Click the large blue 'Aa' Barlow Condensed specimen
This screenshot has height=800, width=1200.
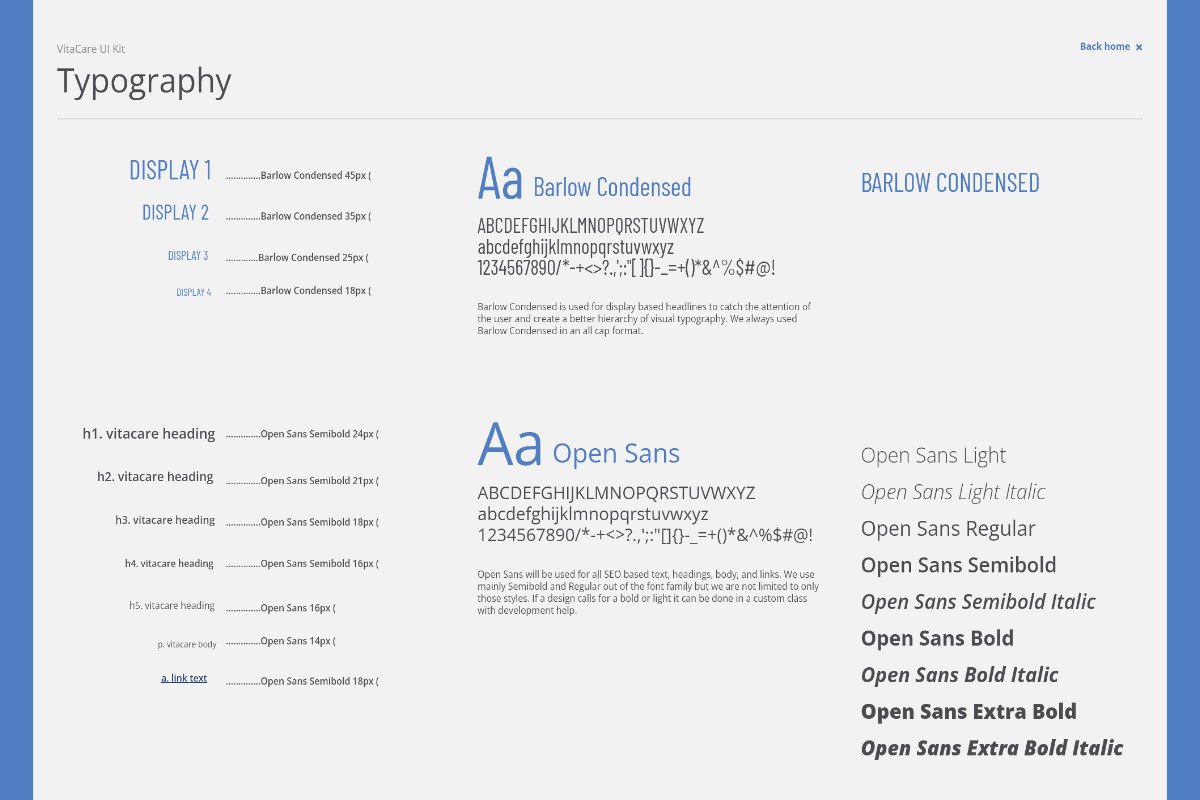coord(500,179)
